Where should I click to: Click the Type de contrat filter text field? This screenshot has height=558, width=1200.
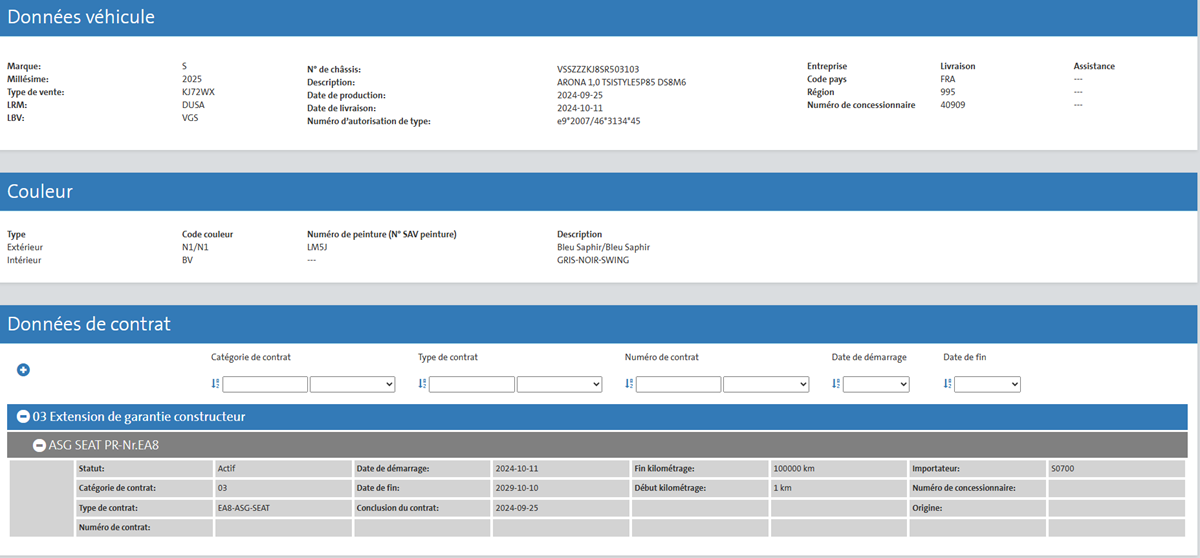coord(472,384)
